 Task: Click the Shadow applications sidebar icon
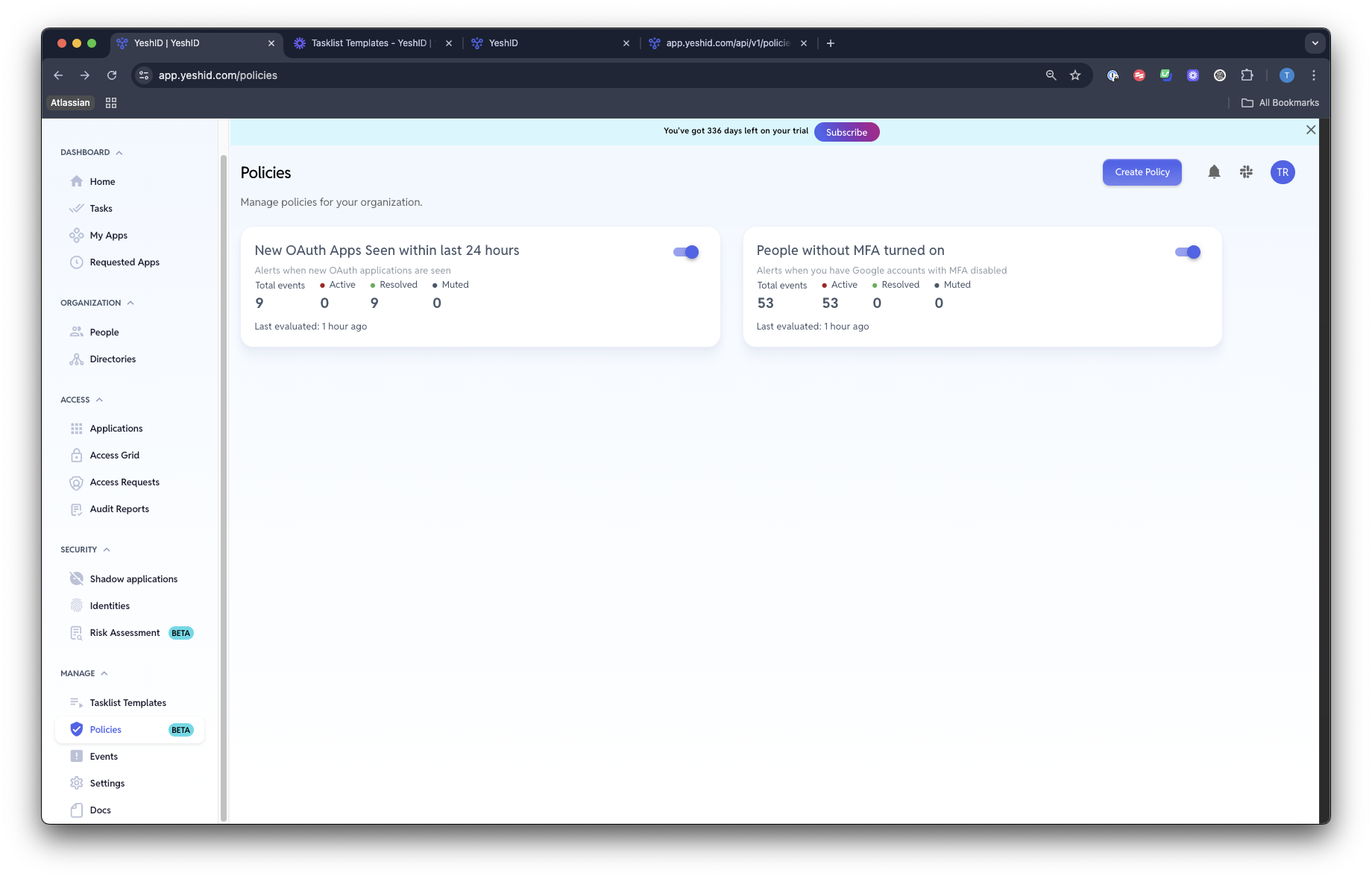coord(76,579)
